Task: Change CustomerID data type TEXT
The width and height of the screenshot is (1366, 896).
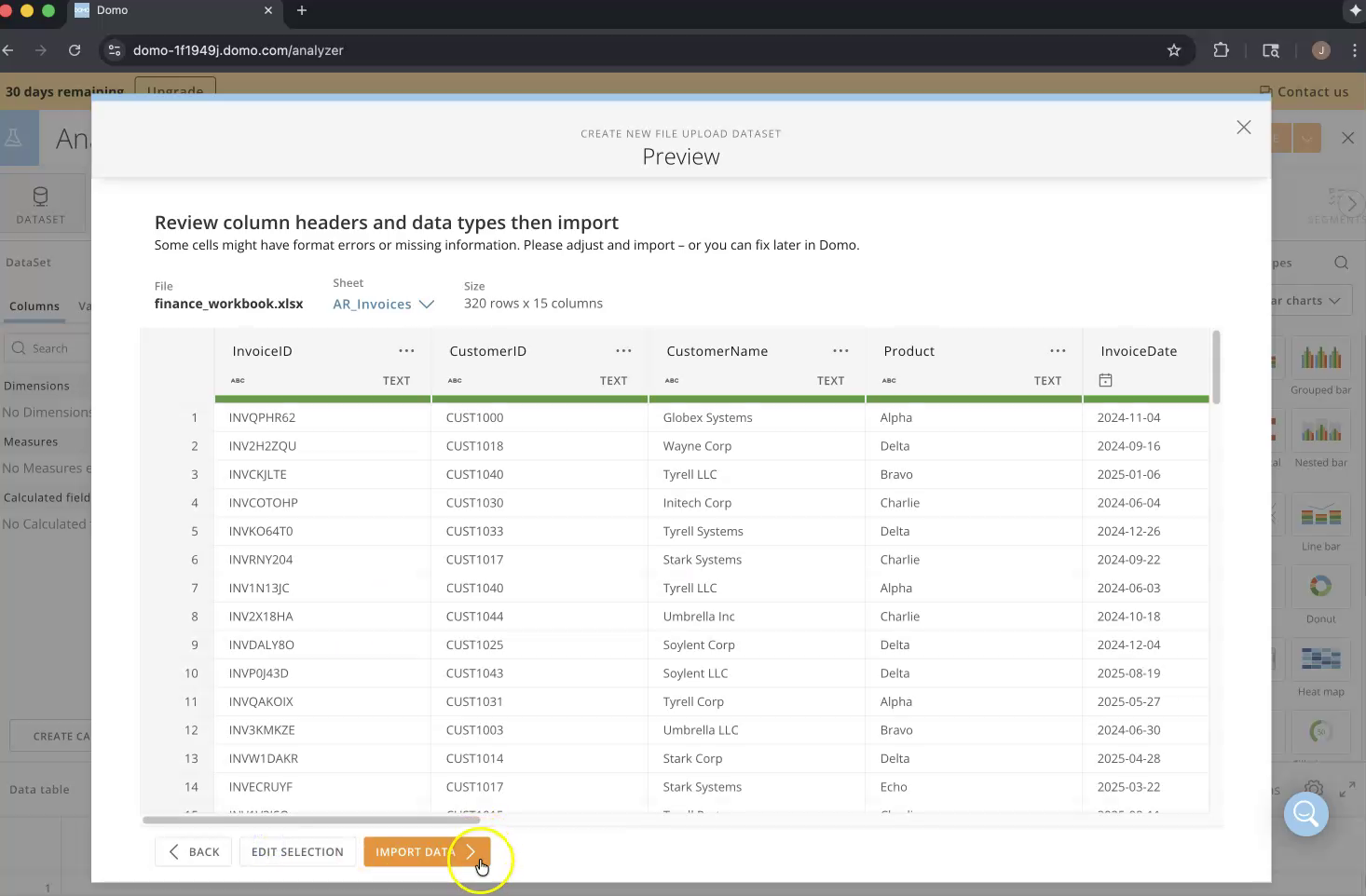Action: pos(613,380)
